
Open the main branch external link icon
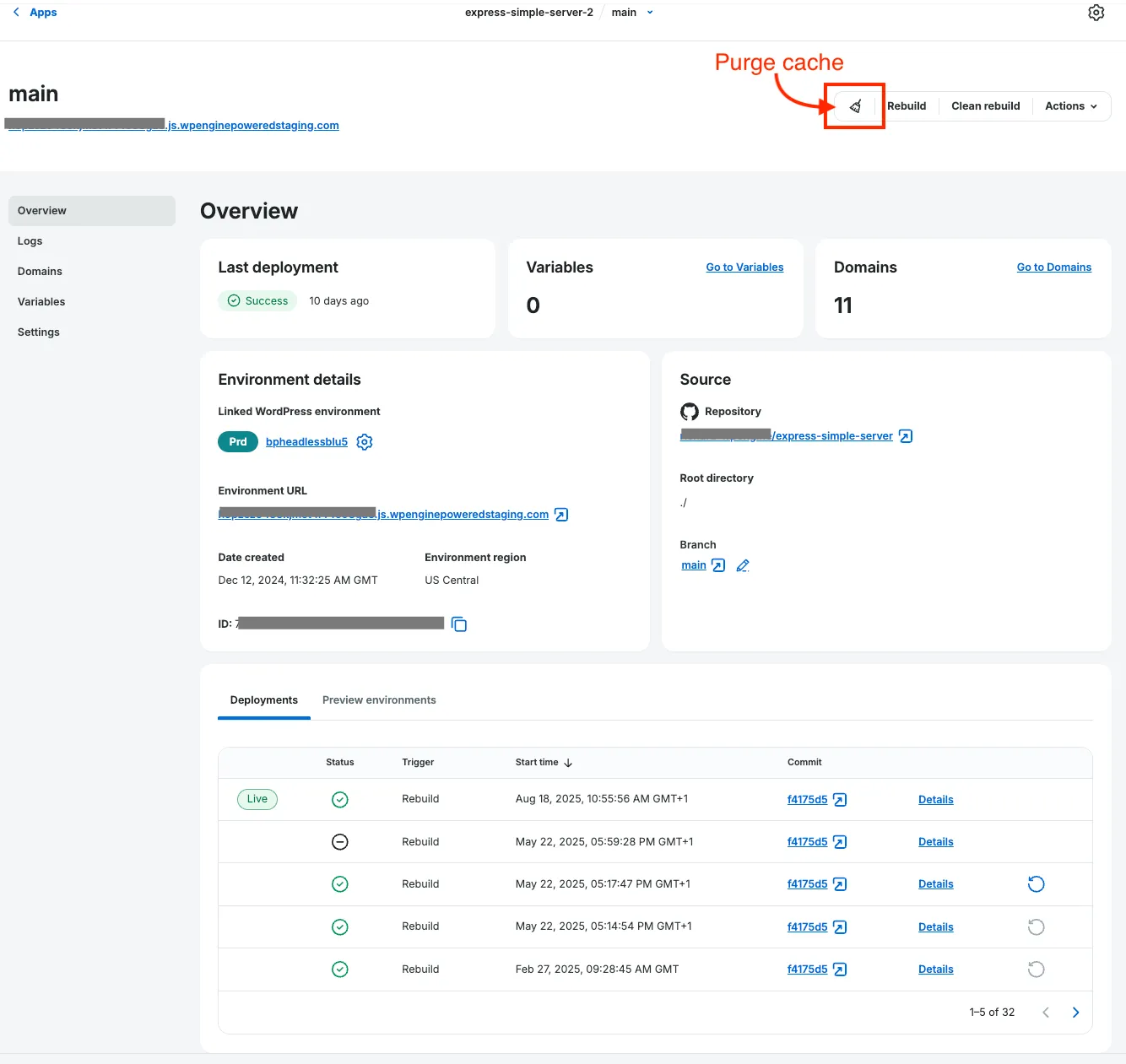pyautogui.click(x=718, y=565)
